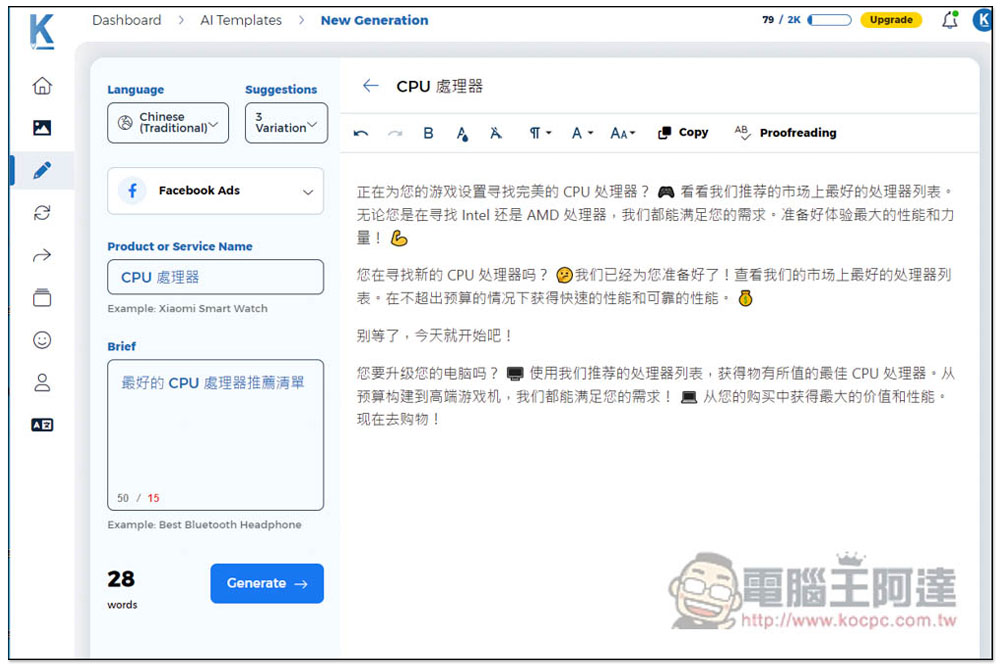Open the font family A dropdown

[x=582, y=133]
